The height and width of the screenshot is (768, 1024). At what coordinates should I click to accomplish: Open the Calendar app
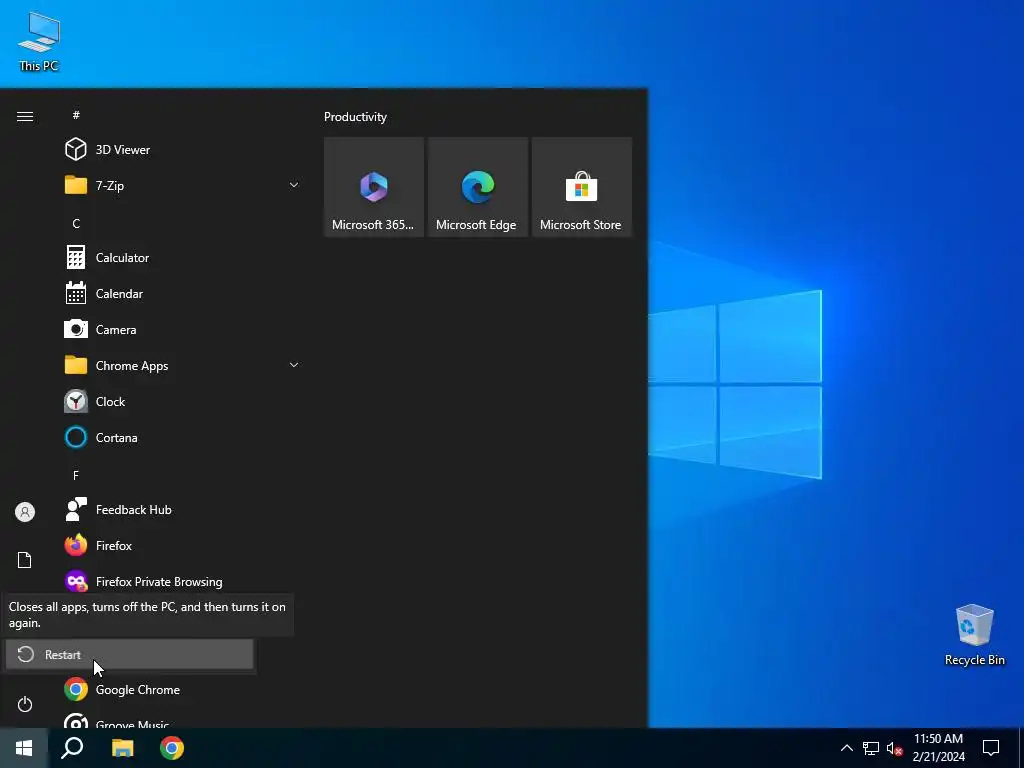click(181, 293)
